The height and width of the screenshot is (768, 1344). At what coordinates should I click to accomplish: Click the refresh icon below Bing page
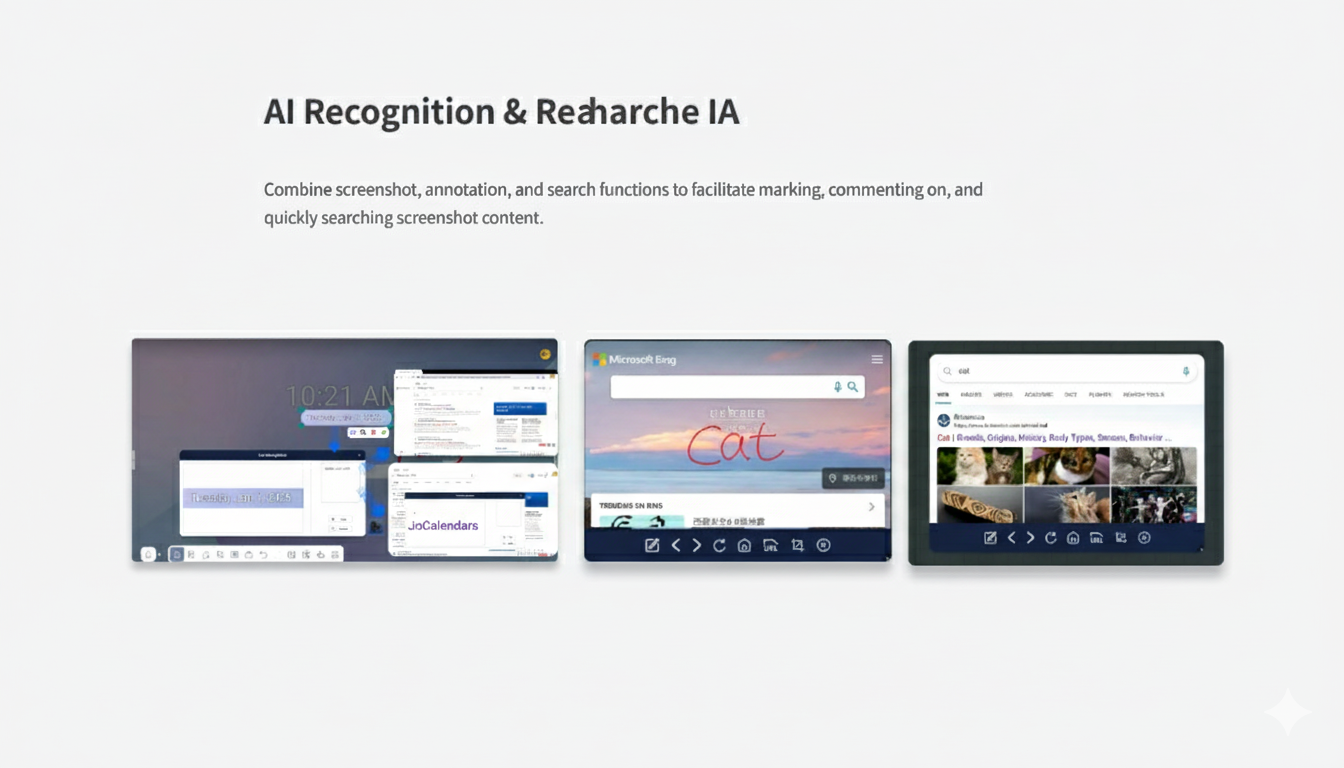(x=719, y=545)
